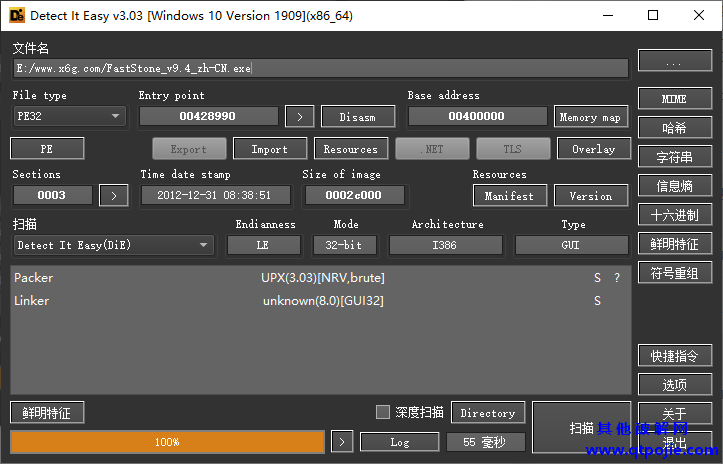This screenshot has width=723, height=464.
Task: Click the orange 100% scan progress bar
Action: (x=167, y=442)
